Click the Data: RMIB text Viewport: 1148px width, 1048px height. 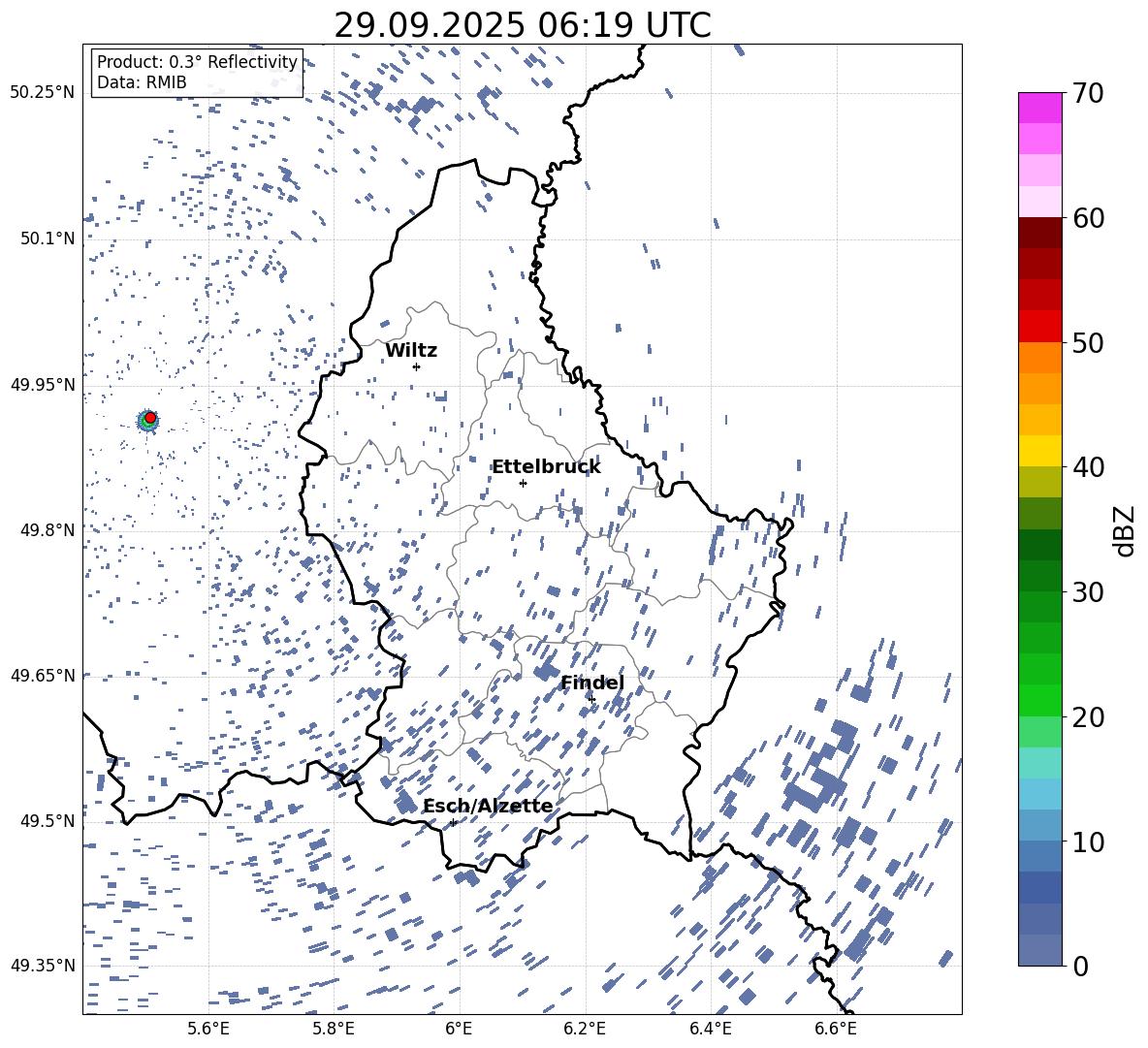tap(142, 82)
